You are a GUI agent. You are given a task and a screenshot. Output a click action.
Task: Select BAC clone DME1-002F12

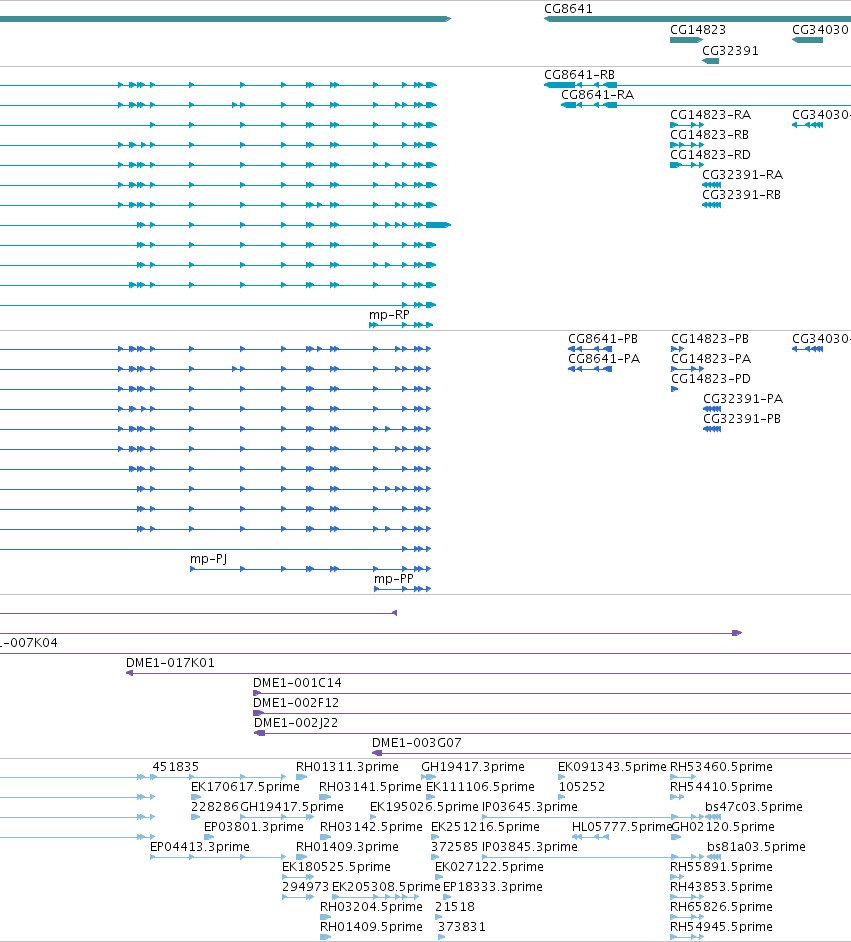tap(296, 703)
